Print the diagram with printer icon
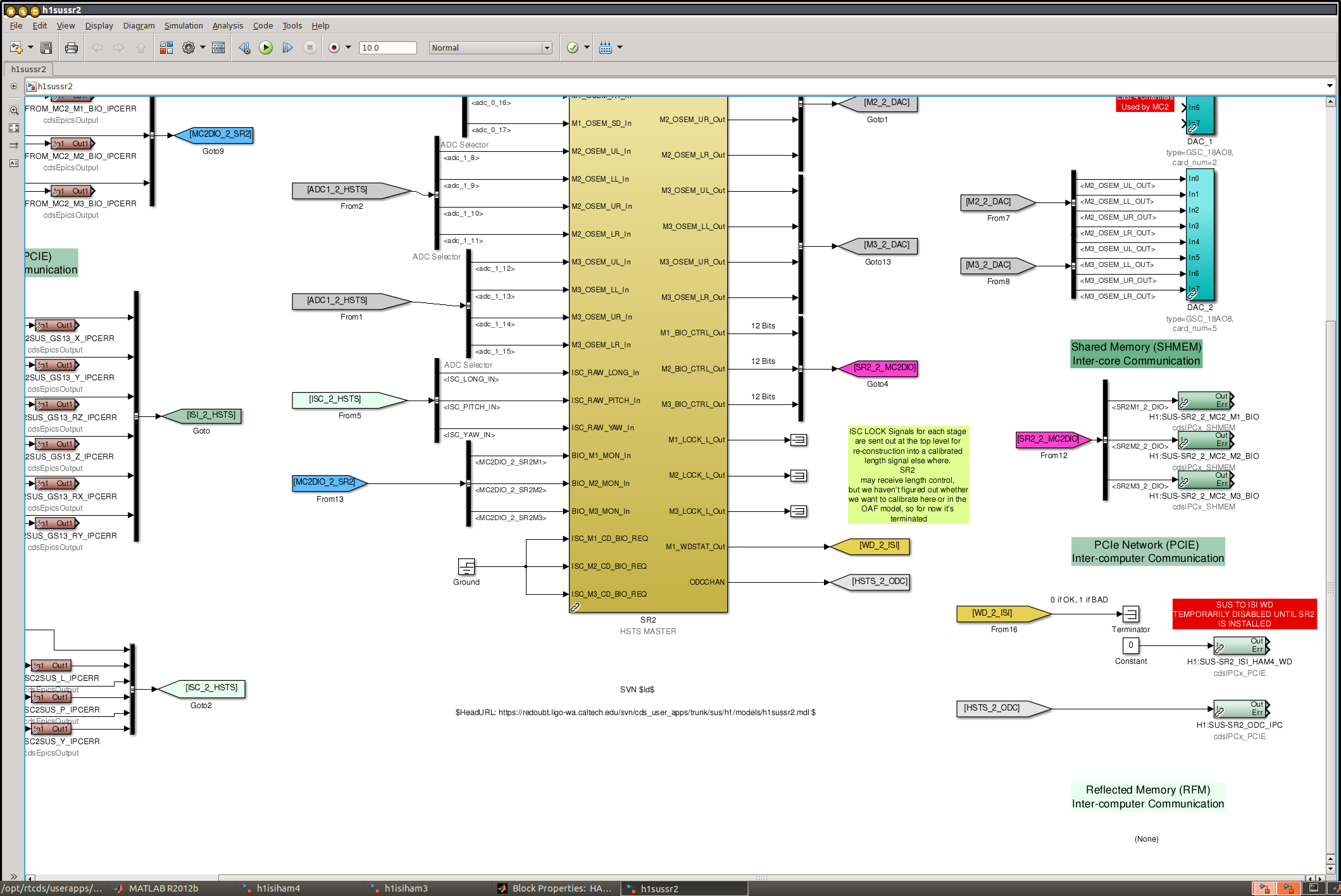This screenshot has height=896, width=1341. pos(71,47)
